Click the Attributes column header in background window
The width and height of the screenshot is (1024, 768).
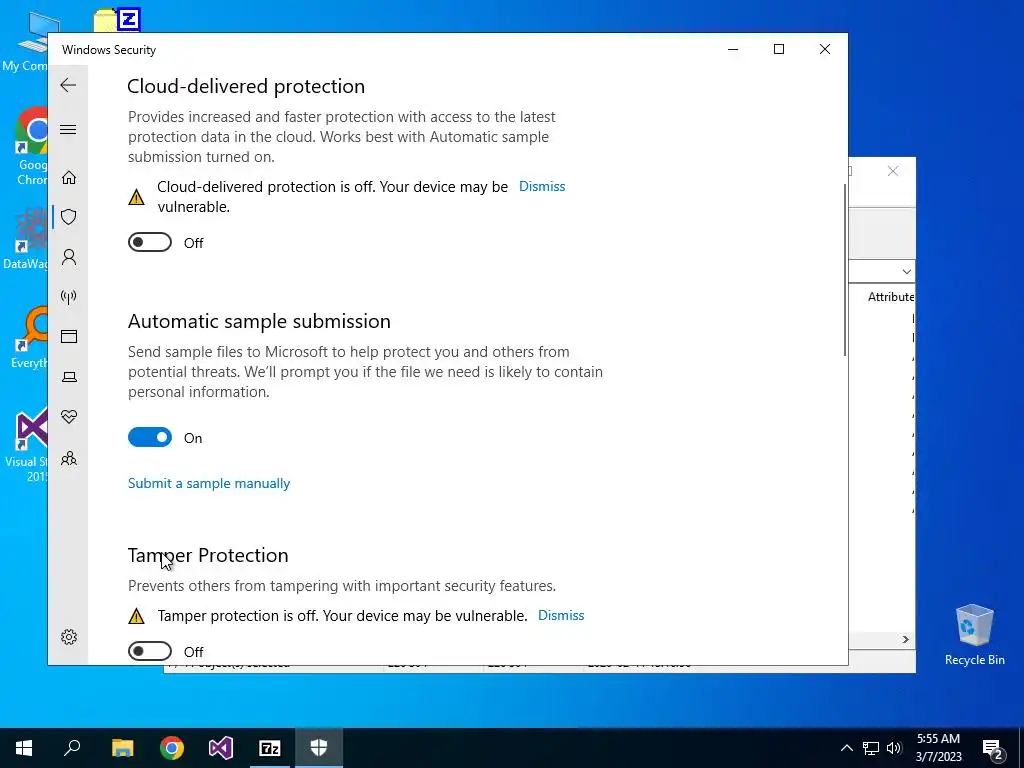pos(891,296)
